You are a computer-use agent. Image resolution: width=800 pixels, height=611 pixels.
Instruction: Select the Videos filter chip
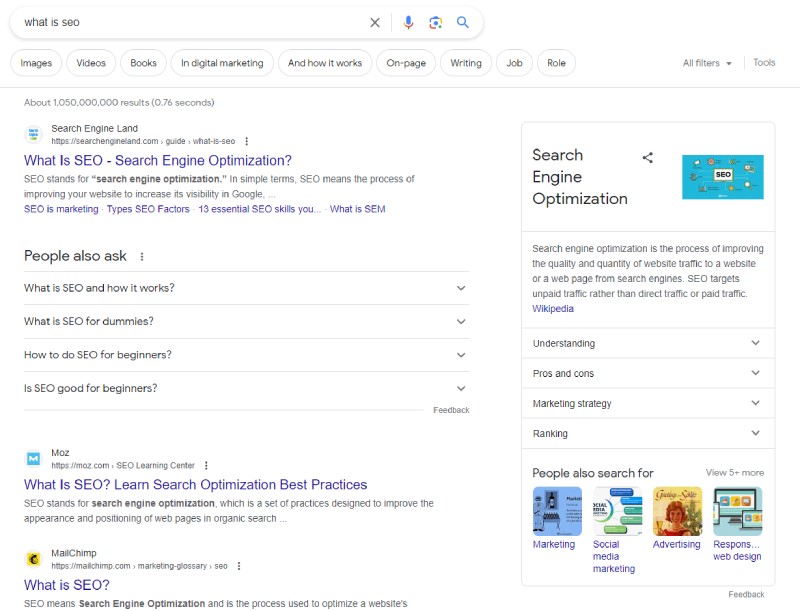point(91,63)
